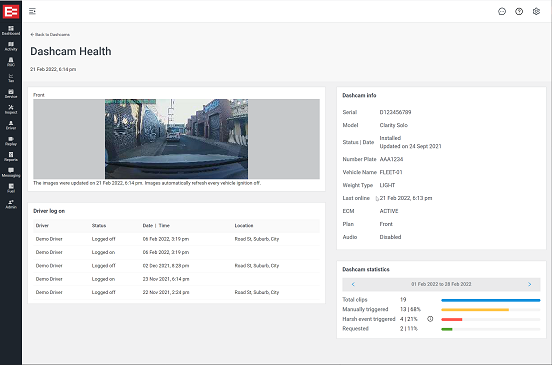
Task: Go to previous statistics date range
Action: [353, 284]
